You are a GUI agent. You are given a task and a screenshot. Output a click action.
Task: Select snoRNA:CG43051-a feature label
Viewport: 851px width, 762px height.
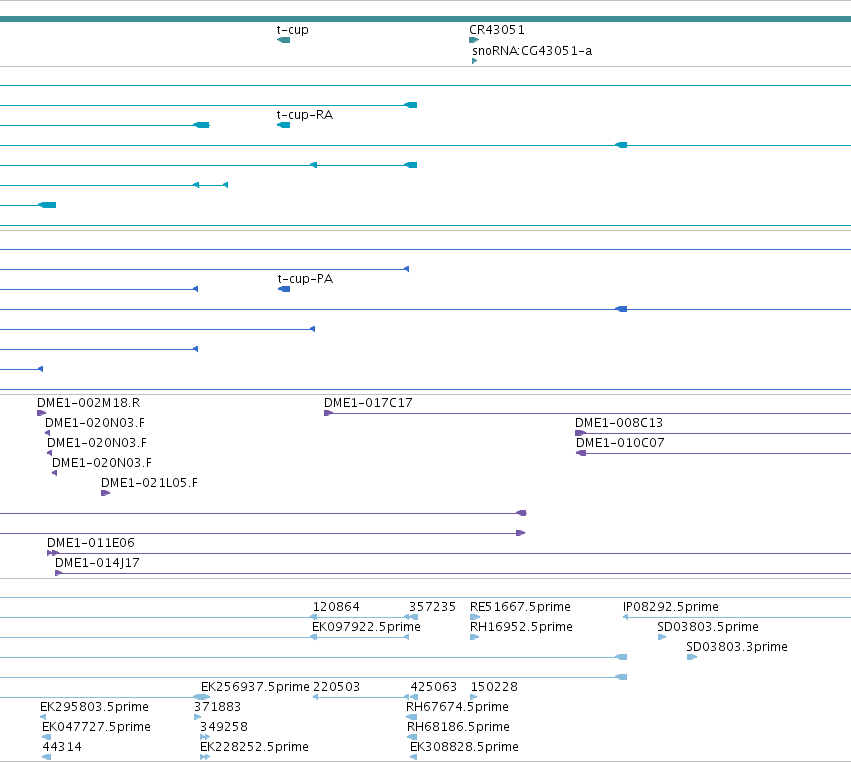coord(532,51)
